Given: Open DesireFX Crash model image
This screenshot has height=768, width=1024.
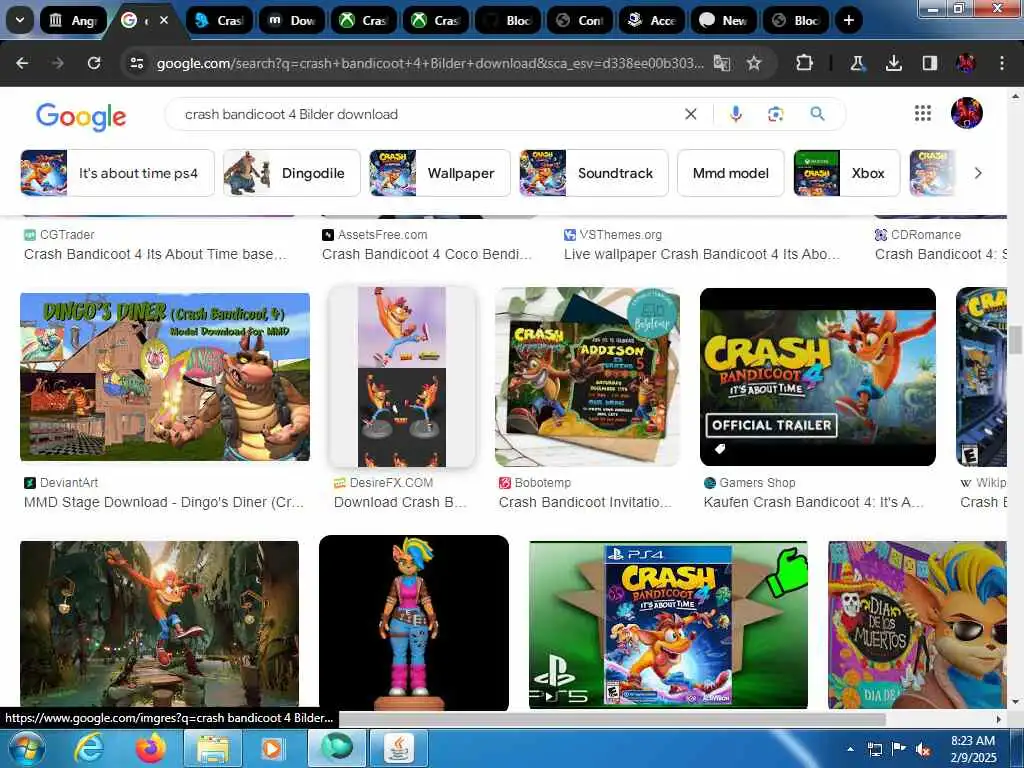Looking at the screenshot, I should click(x=402, y=377).
